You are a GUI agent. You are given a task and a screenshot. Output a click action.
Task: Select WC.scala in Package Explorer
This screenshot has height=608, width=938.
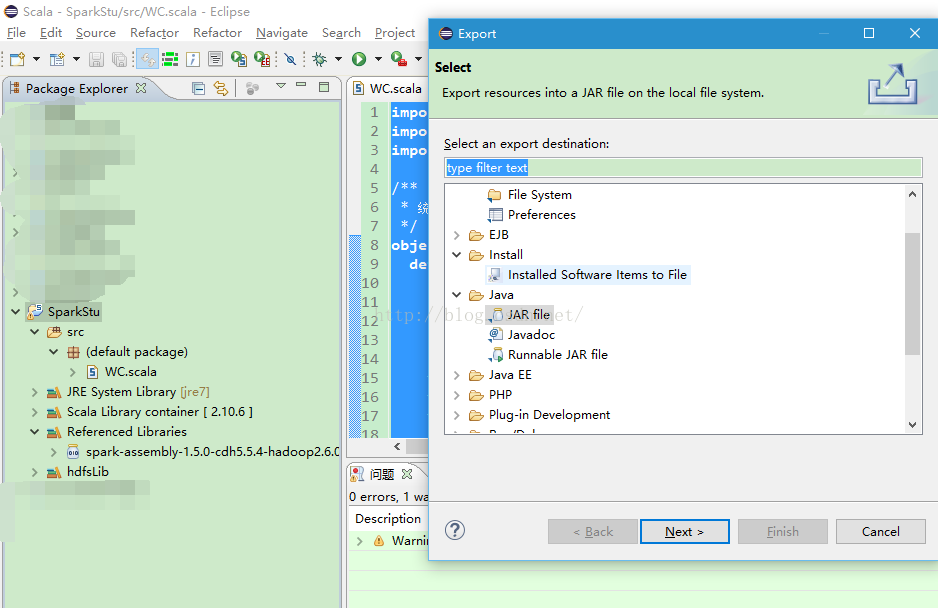pos(130,372)
